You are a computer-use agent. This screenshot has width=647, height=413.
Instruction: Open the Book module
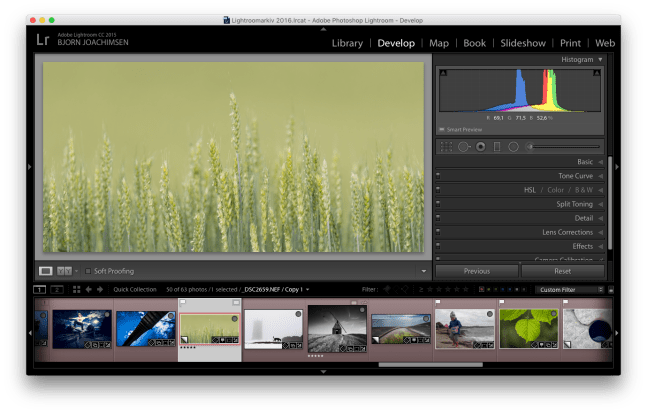475,43
